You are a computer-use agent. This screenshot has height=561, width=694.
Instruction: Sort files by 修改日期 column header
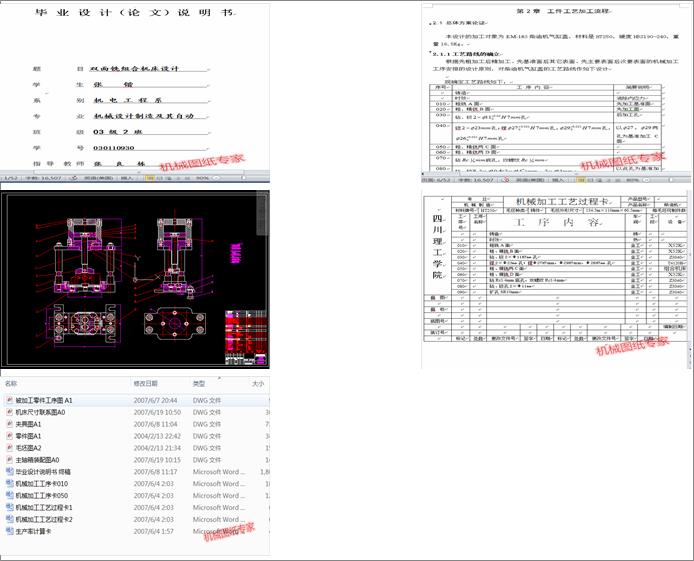(x=146, y=384)
